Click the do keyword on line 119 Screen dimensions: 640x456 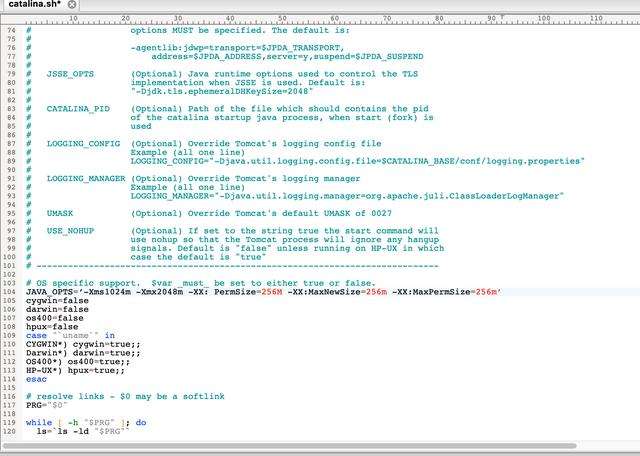pos(141,423)
